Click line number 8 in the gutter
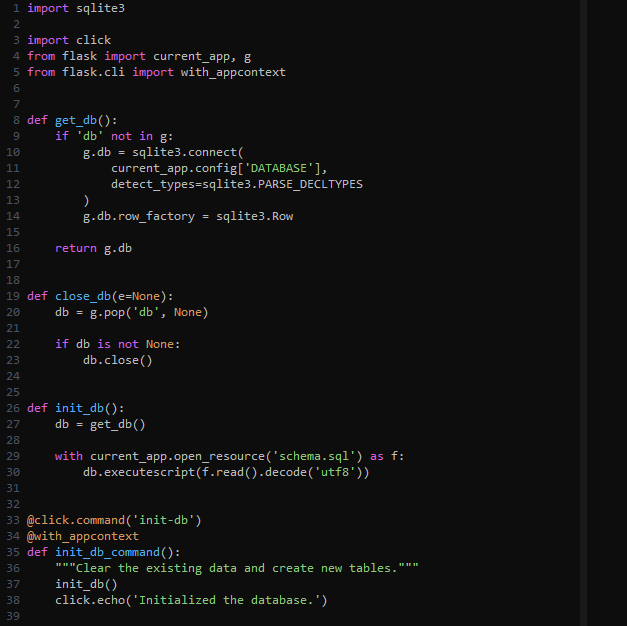 [x=16, y=120]
